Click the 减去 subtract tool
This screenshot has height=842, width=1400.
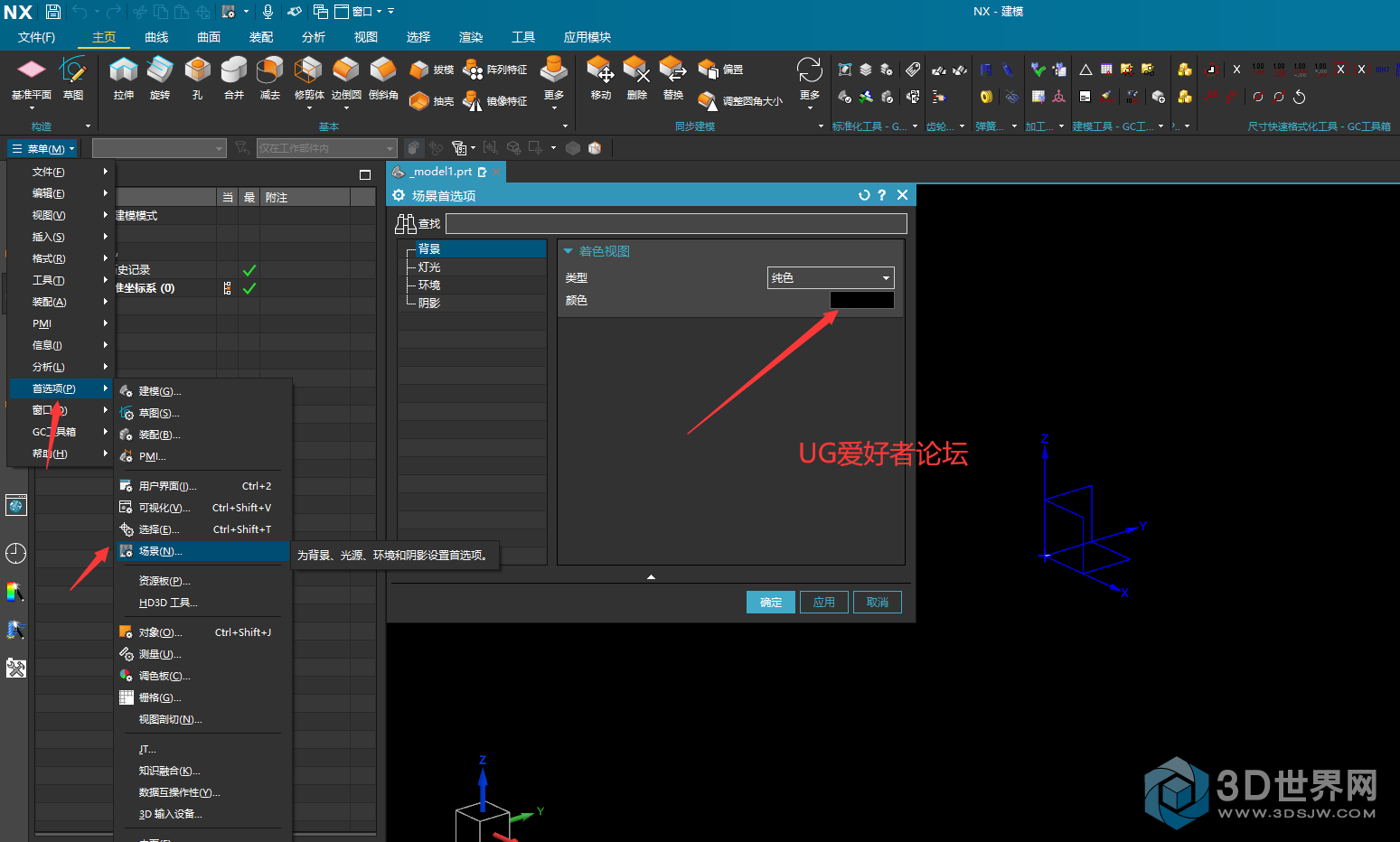(270, 77)
